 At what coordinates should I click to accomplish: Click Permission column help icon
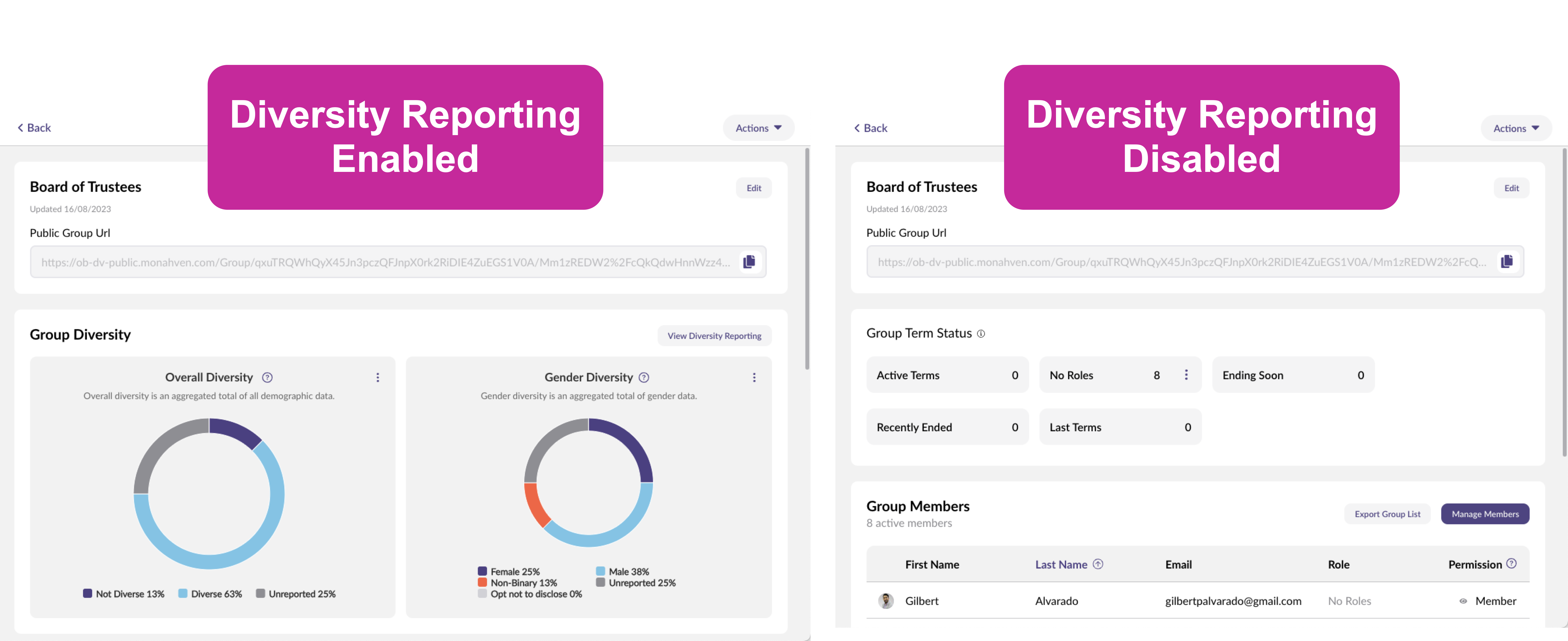tap(1511, 564)
